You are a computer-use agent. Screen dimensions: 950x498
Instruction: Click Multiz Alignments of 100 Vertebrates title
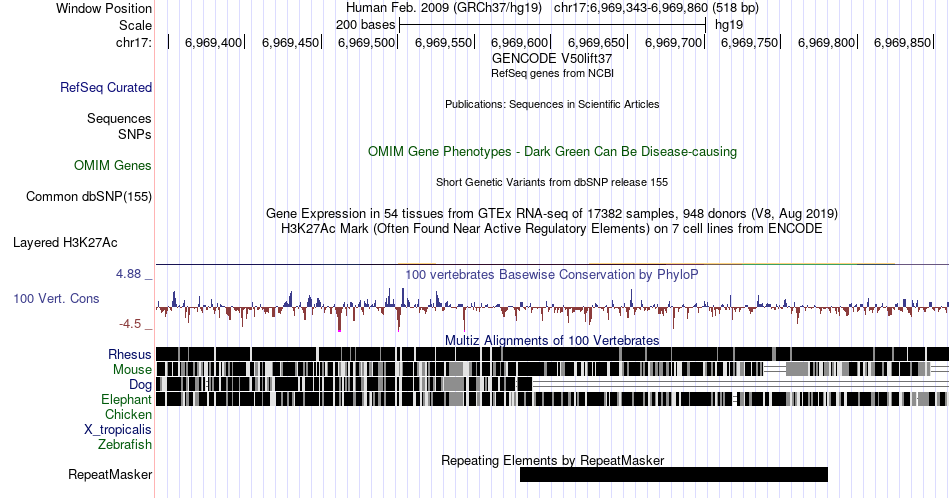point(552,340)
